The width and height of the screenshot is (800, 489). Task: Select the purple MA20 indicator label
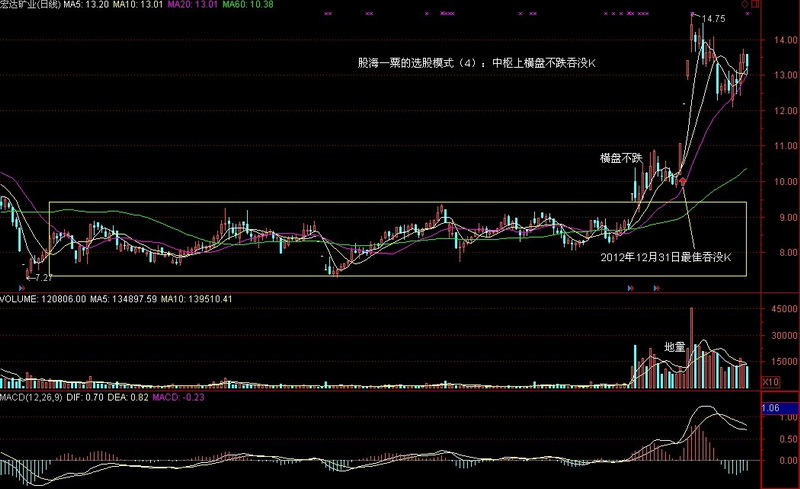[x=189, y=5]
